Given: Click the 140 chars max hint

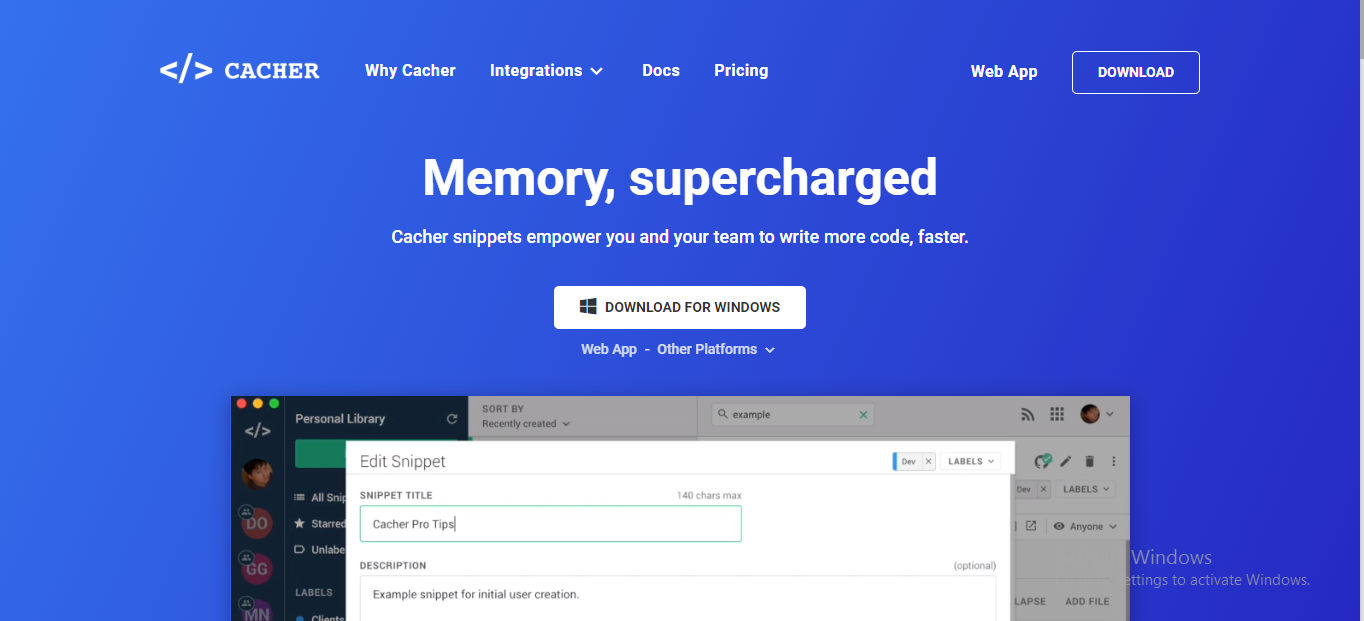Looking at the screenshot, I should (x=709, y=495).
